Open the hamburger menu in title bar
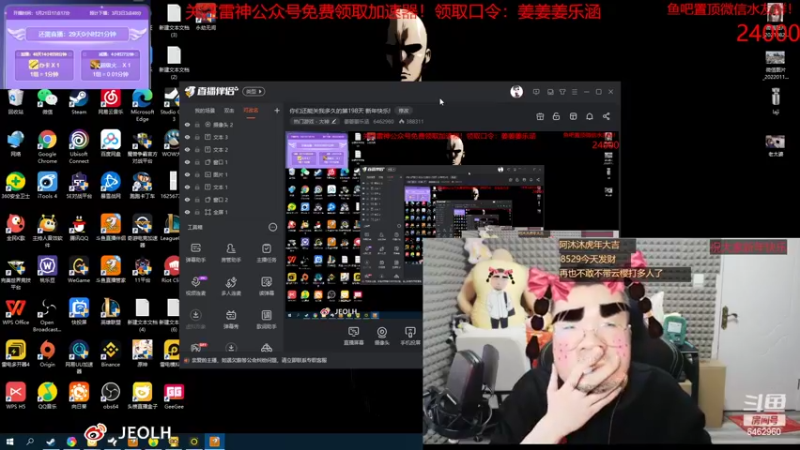 (x=574, y=92)
